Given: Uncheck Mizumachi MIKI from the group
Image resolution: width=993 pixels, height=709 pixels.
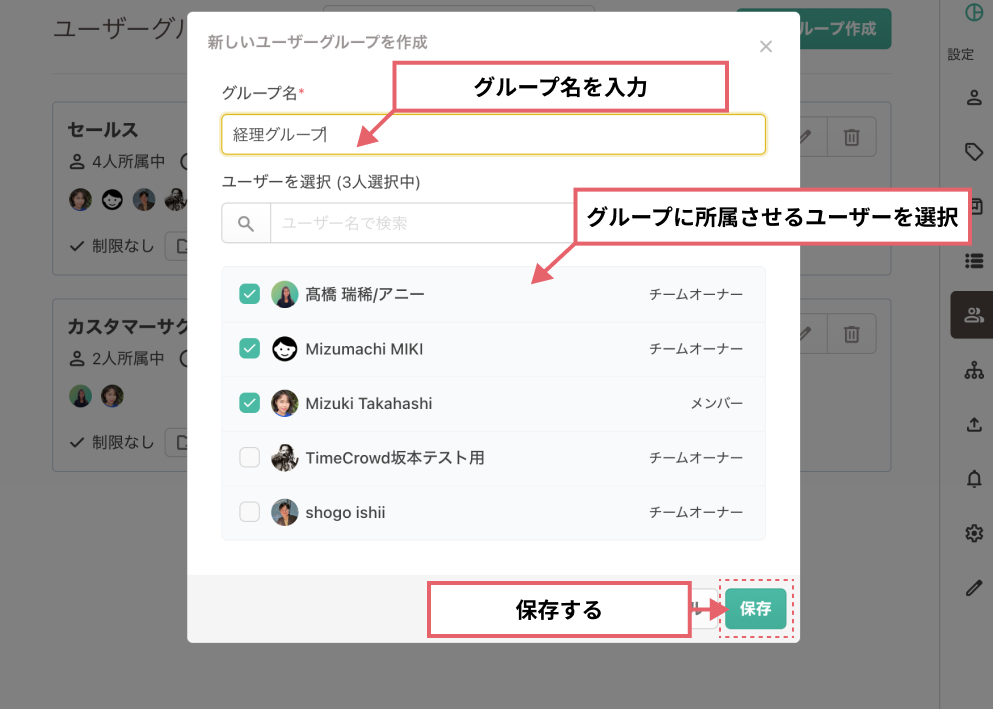Looking at the screenshot, I should (x=250, y=347).
